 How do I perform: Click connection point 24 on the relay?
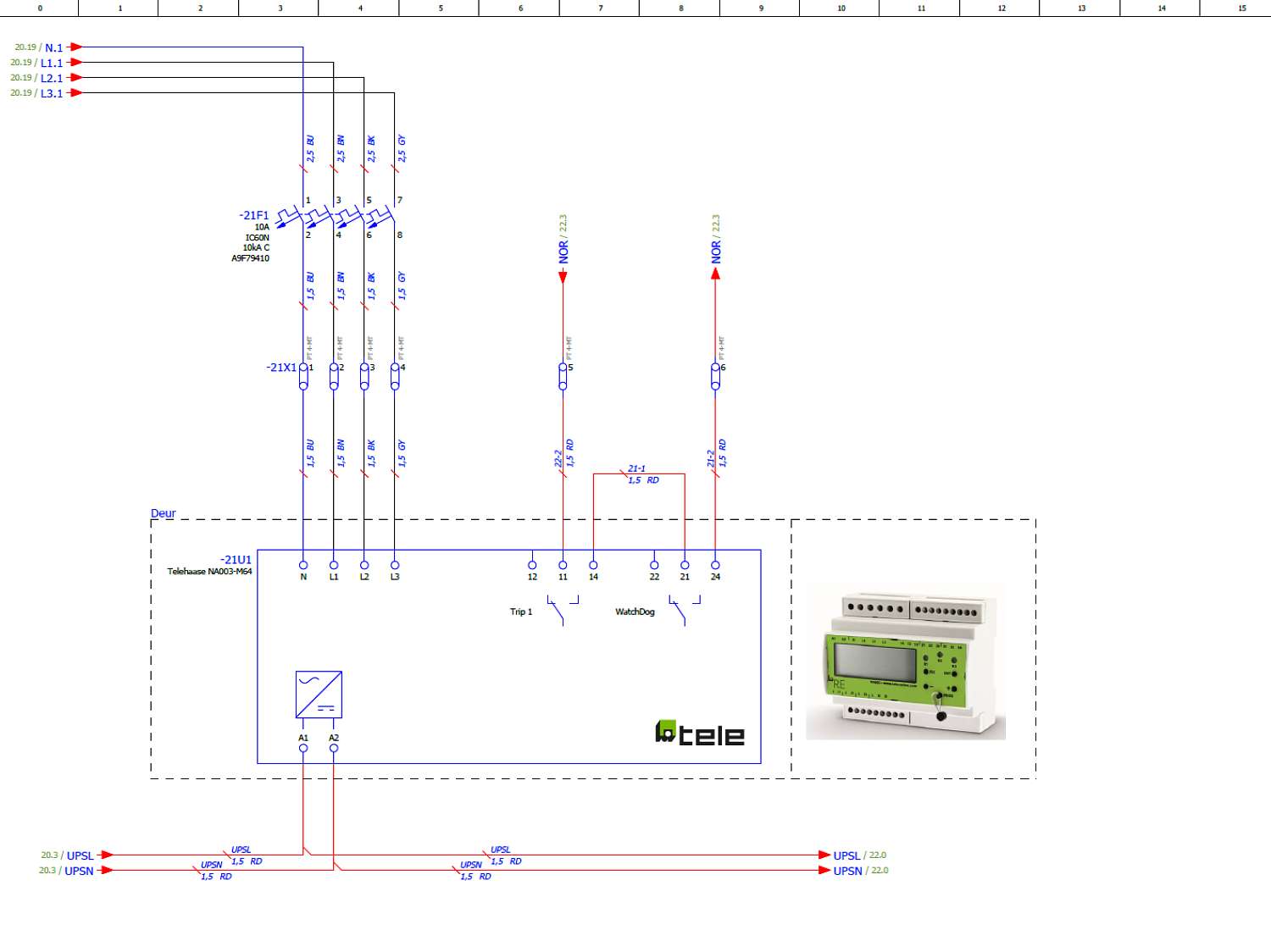click(715, 565)
